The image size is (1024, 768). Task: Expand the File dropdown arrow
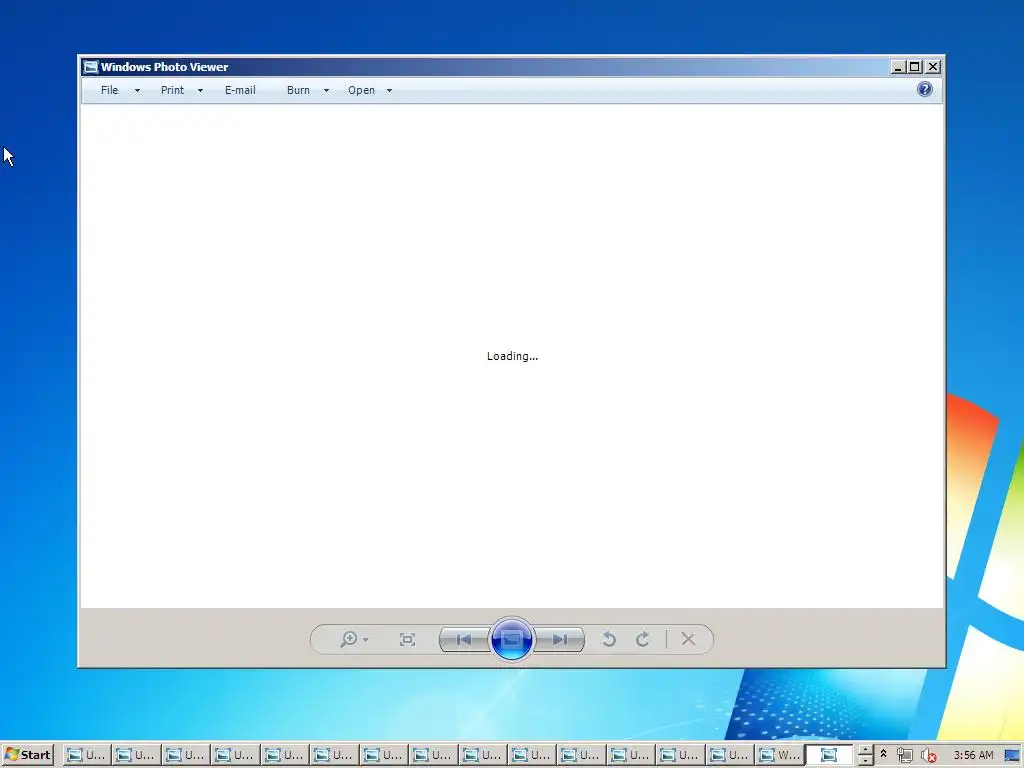(137, 91)
